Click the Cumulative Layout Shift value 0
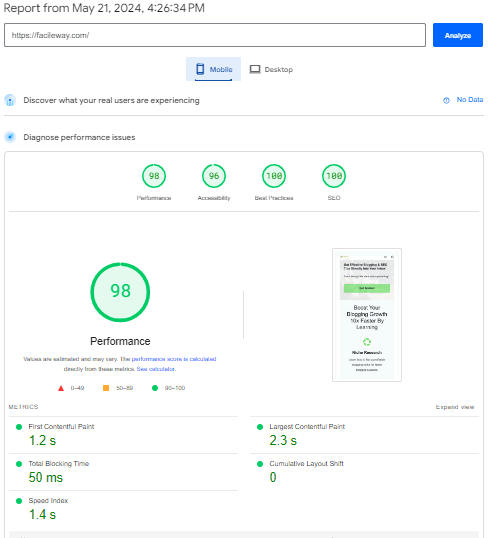The height and width of the screenshot is (538, 489). (x=273, y=477)
